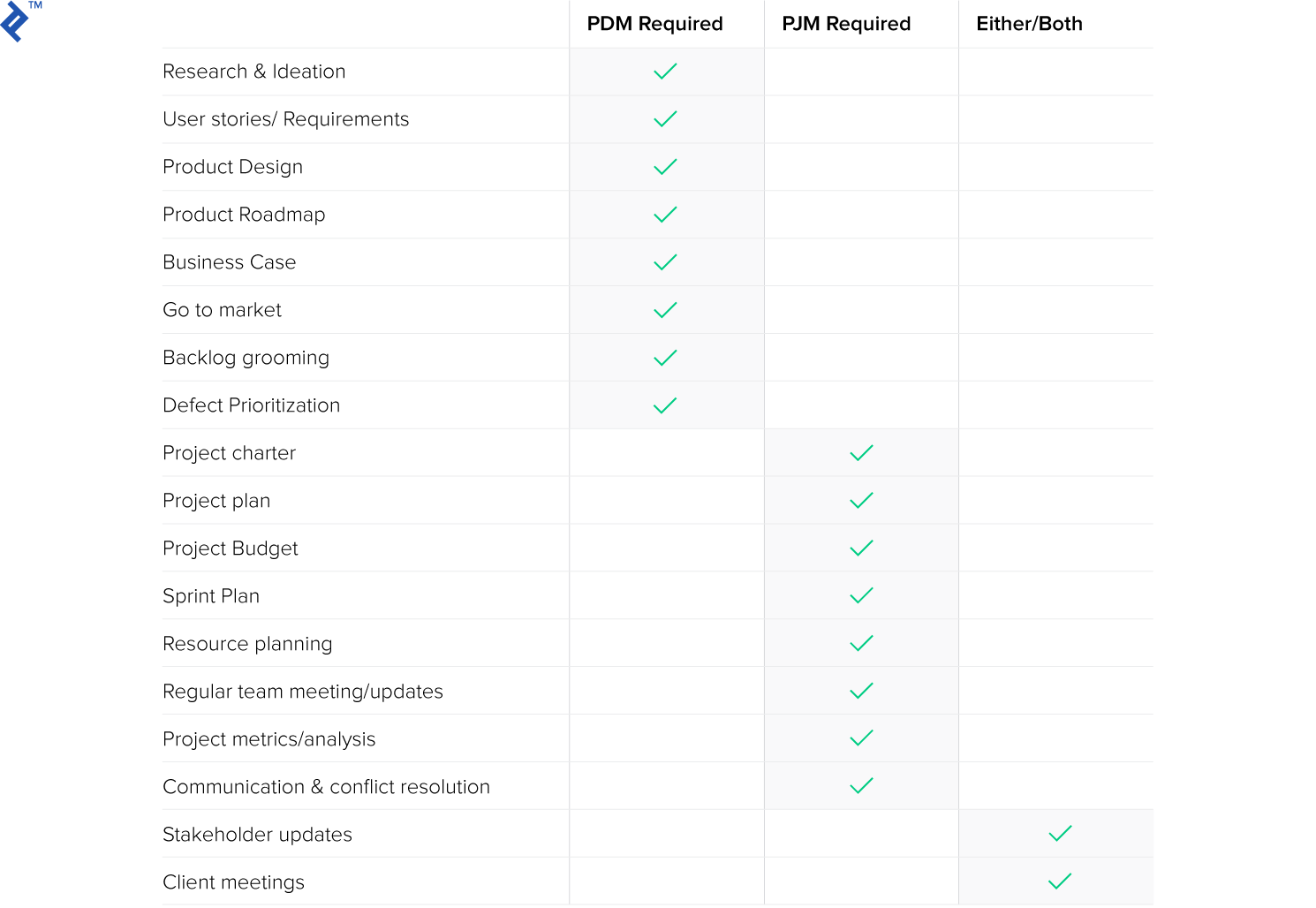Click the PJM Required column header
Screen dimensions: 1316x908
(846, 24)
